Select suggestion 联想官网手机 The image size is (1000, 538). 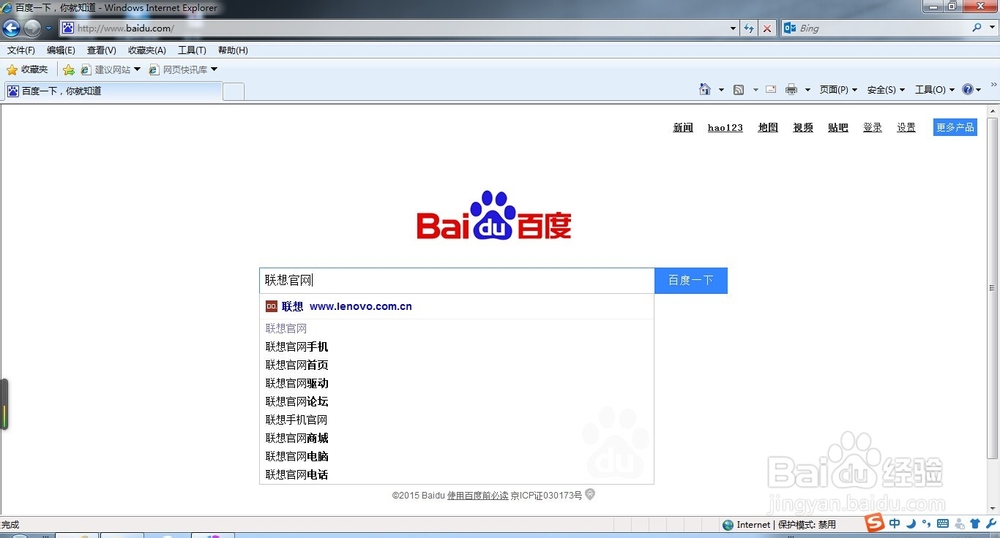pos(457,347)
